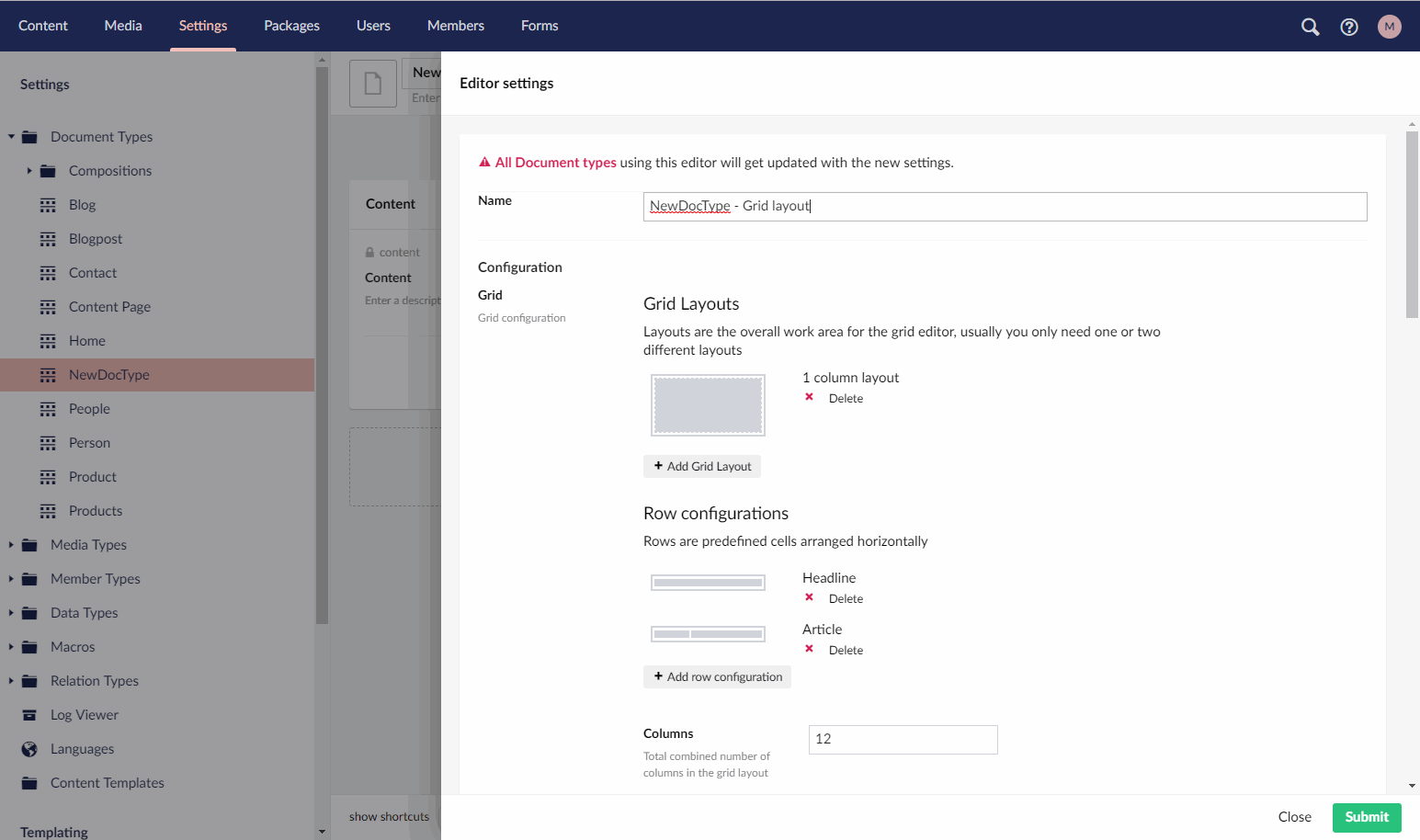The width and height of the screenshot is (1420, 840).
Task: Click the Content Templates icon
Action: click(x=28, y=782)
